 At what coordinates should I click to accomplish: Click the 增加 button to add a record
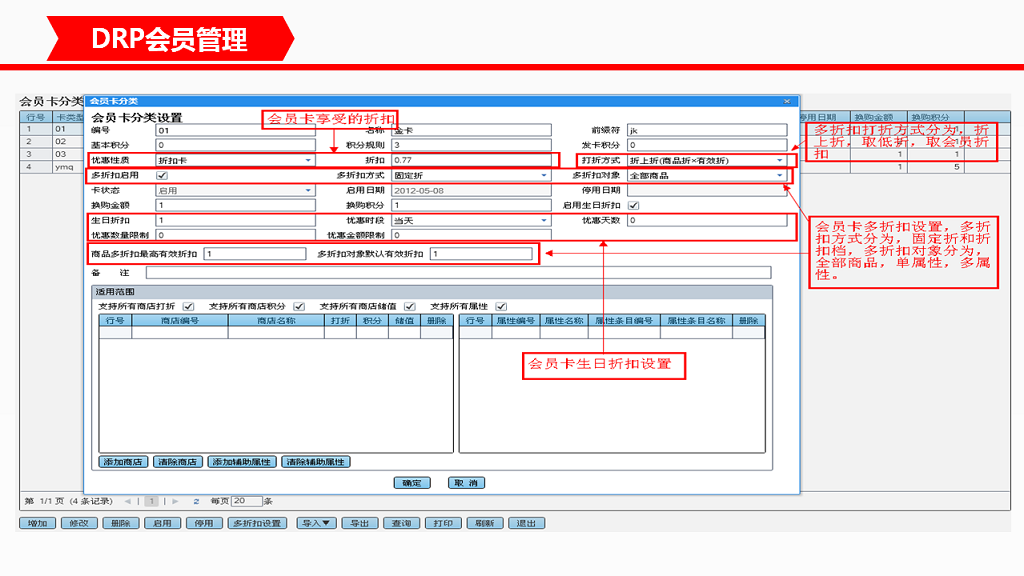37,522
